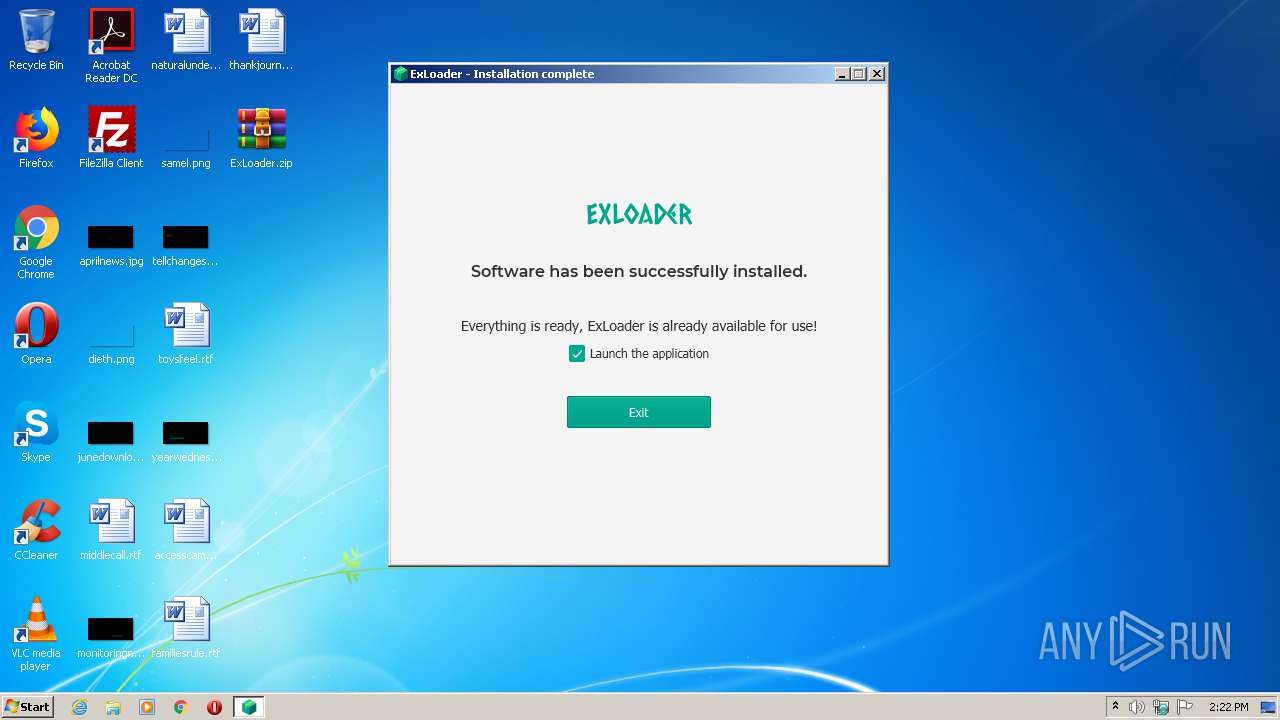Viewport: 1280px width, 720px height.
Task: Close the ExLoader installer window
Action: (x=877, y=74)
